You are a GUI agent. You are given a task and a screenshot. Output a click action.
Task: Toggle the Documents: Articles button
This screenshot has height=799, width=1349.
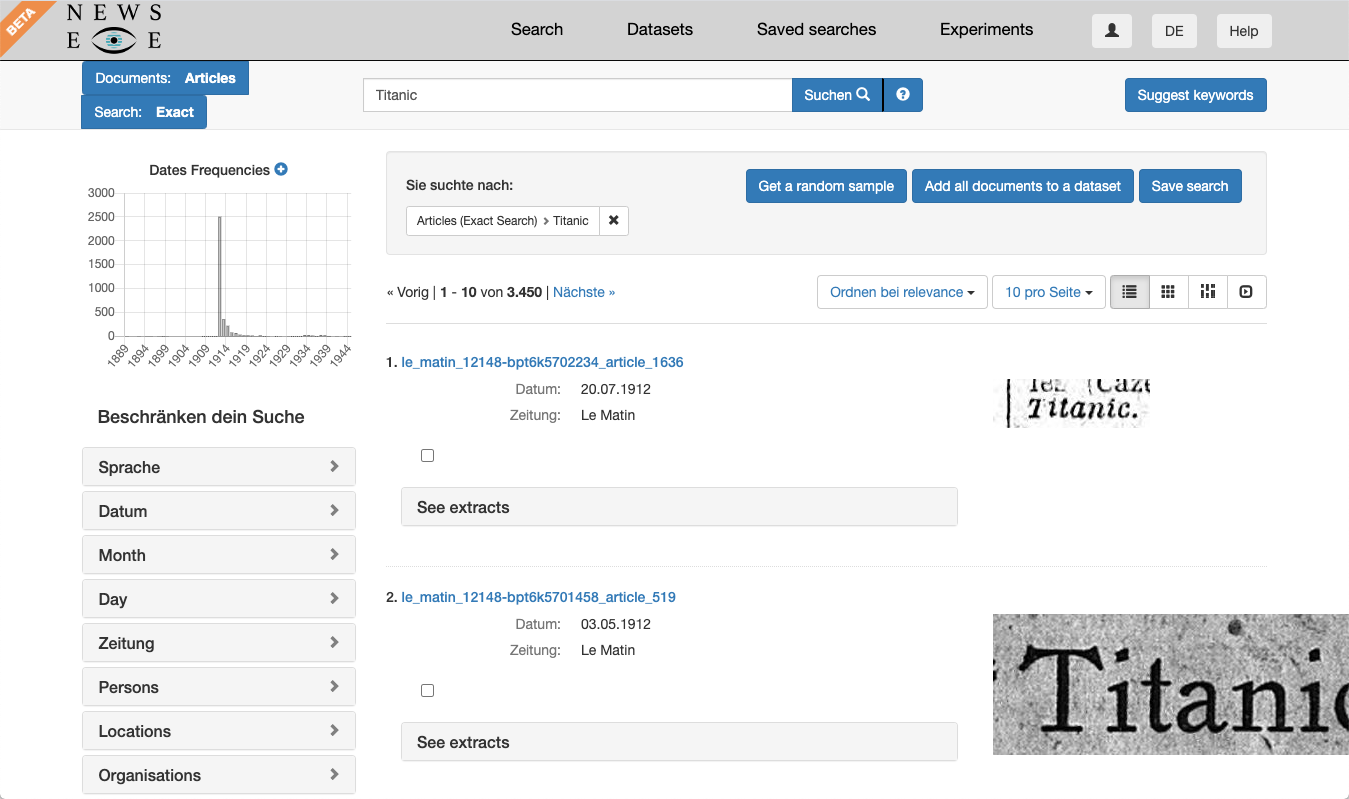coord(165,78)
